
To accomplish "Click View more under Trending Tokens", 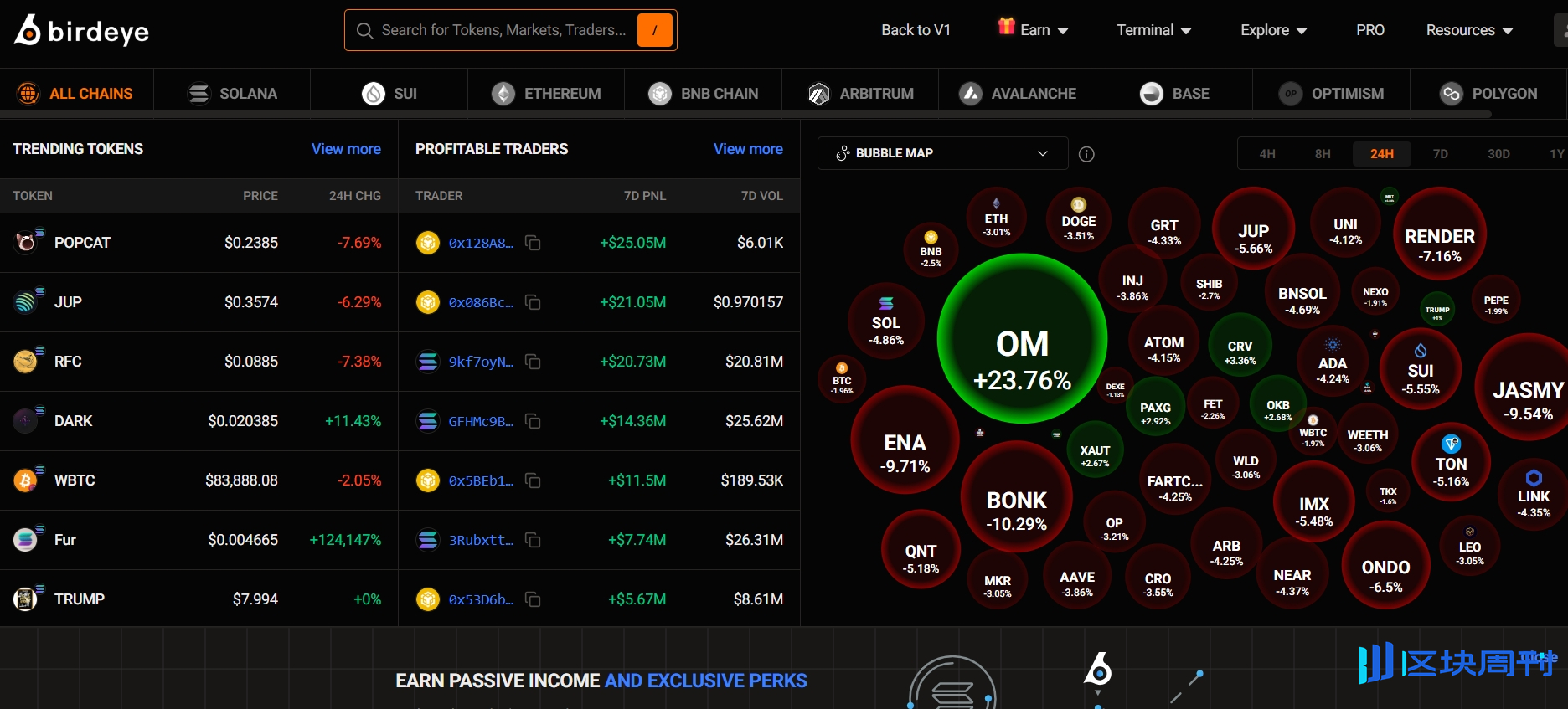I will [x=346, y=149].
